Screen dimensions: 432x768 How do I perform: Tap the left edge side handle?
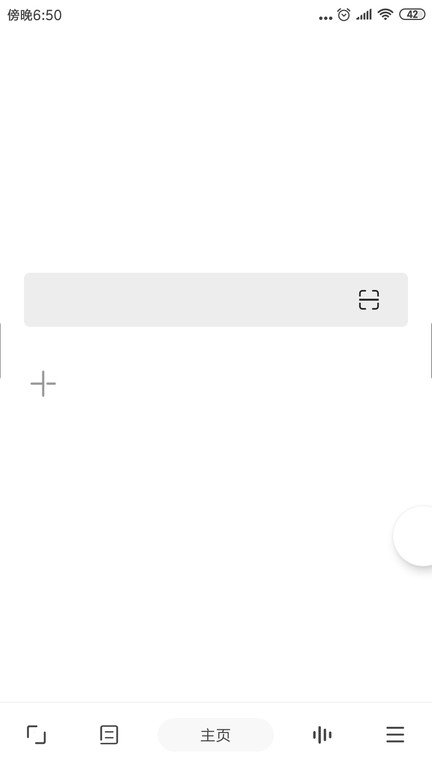tap(1, 351)
